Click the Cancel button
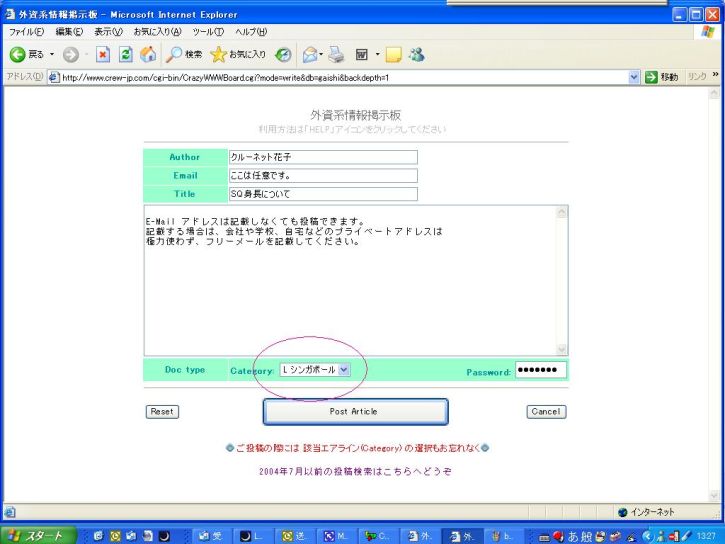The height and width of the screenshot is (544, 725). pyautogui.click(x=546, y=412)
